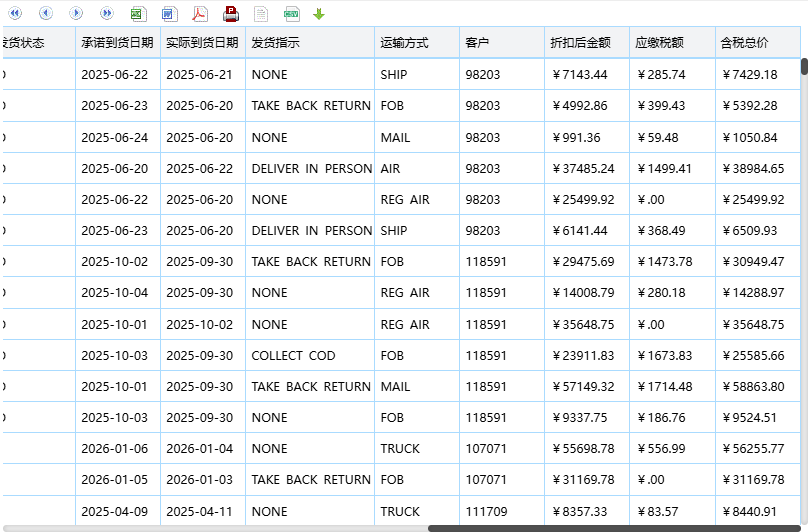The height and width of the screenshot is (532, 808).
Task: Select the cell ¥556.99
Action: 672,448
